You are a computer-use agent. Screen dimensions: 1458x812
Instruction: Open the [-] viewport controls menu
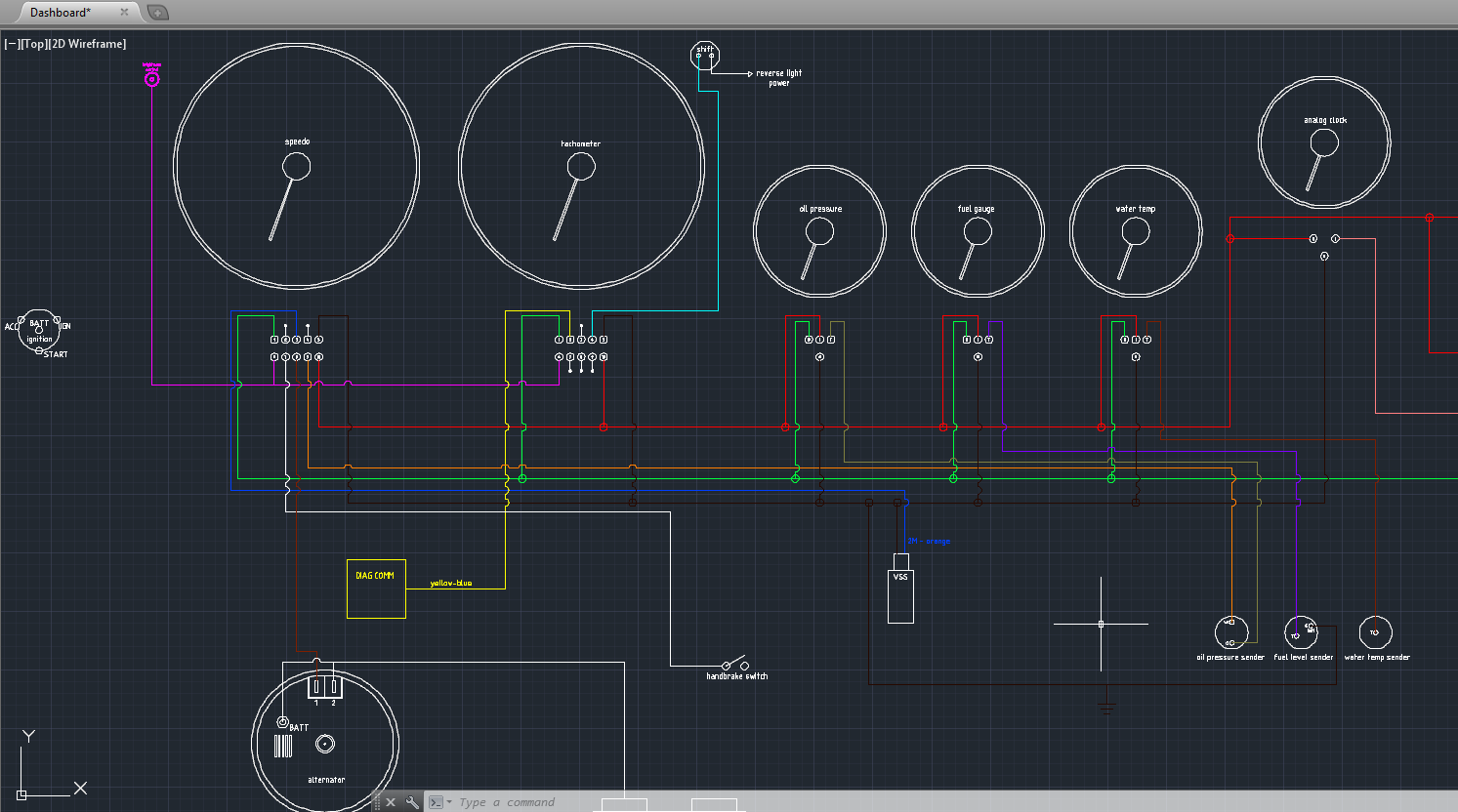11,44
